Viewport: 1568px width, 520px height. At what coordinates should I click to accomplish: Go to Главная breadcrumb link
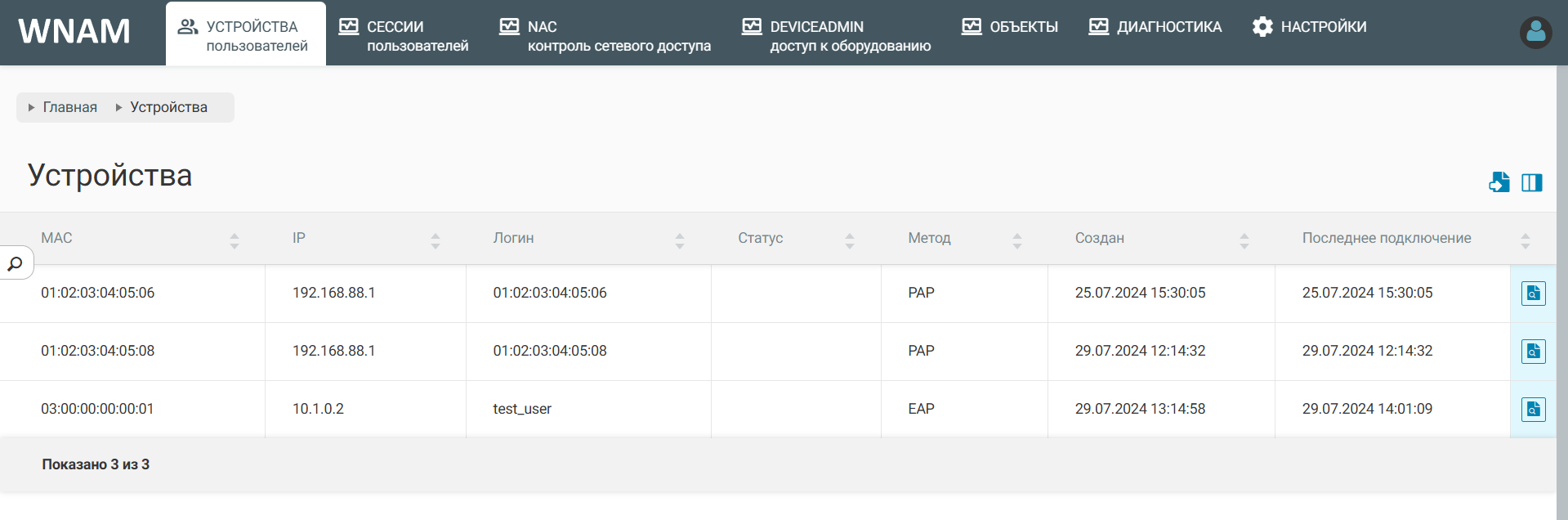(x=69, y=107)
